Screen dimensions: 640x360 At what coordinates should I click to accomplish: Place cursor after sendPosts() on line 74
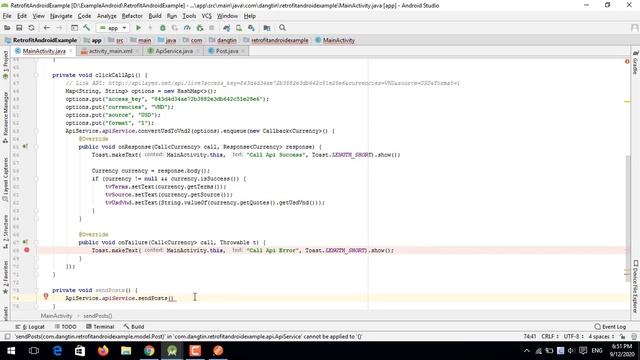[x=174, y=298]
